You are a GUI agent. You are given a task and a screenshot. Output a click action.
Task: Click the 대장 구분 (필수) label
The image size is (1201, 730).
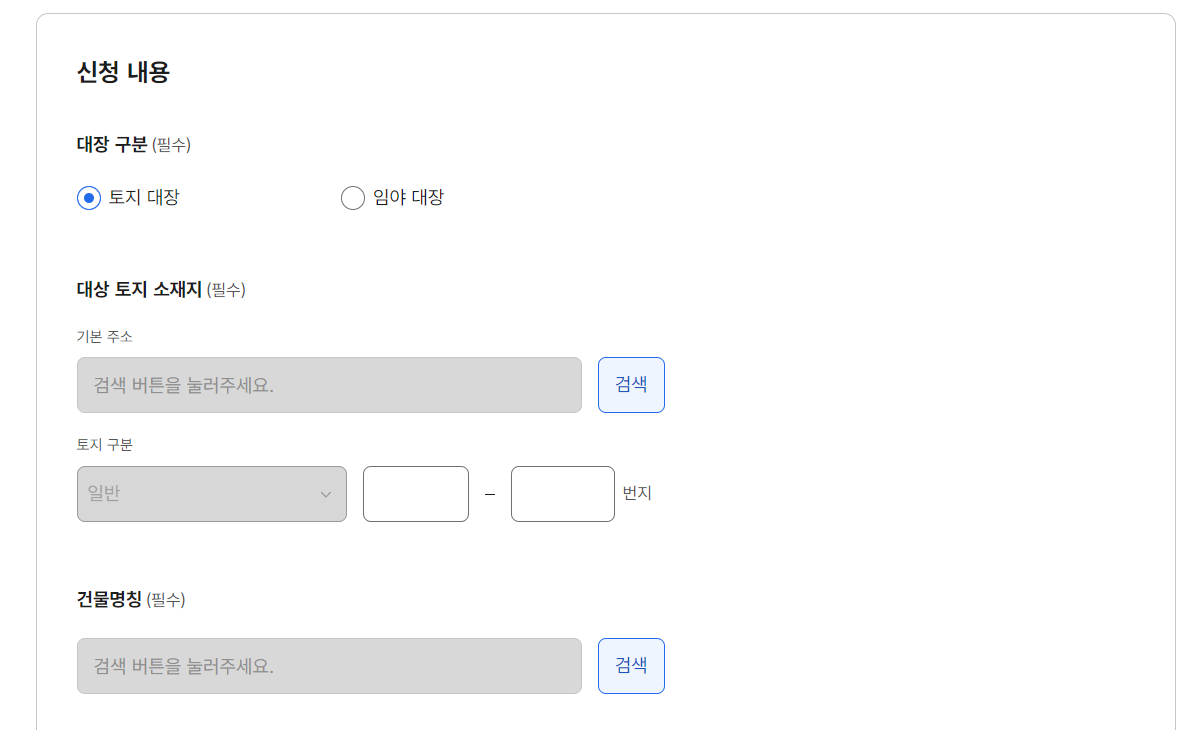pos(135,144)
